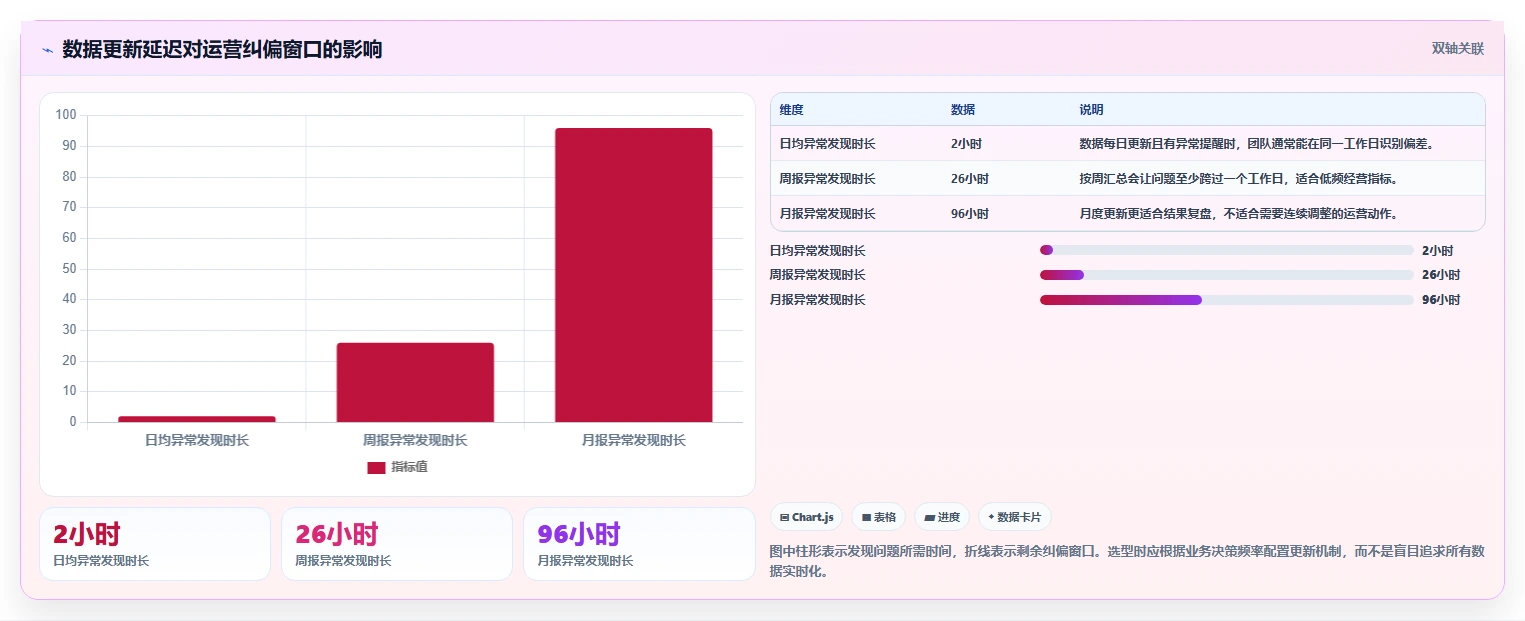
Task: Click description starting 月度更新更适合结果复盘
Action: [x=1238, y=214]
